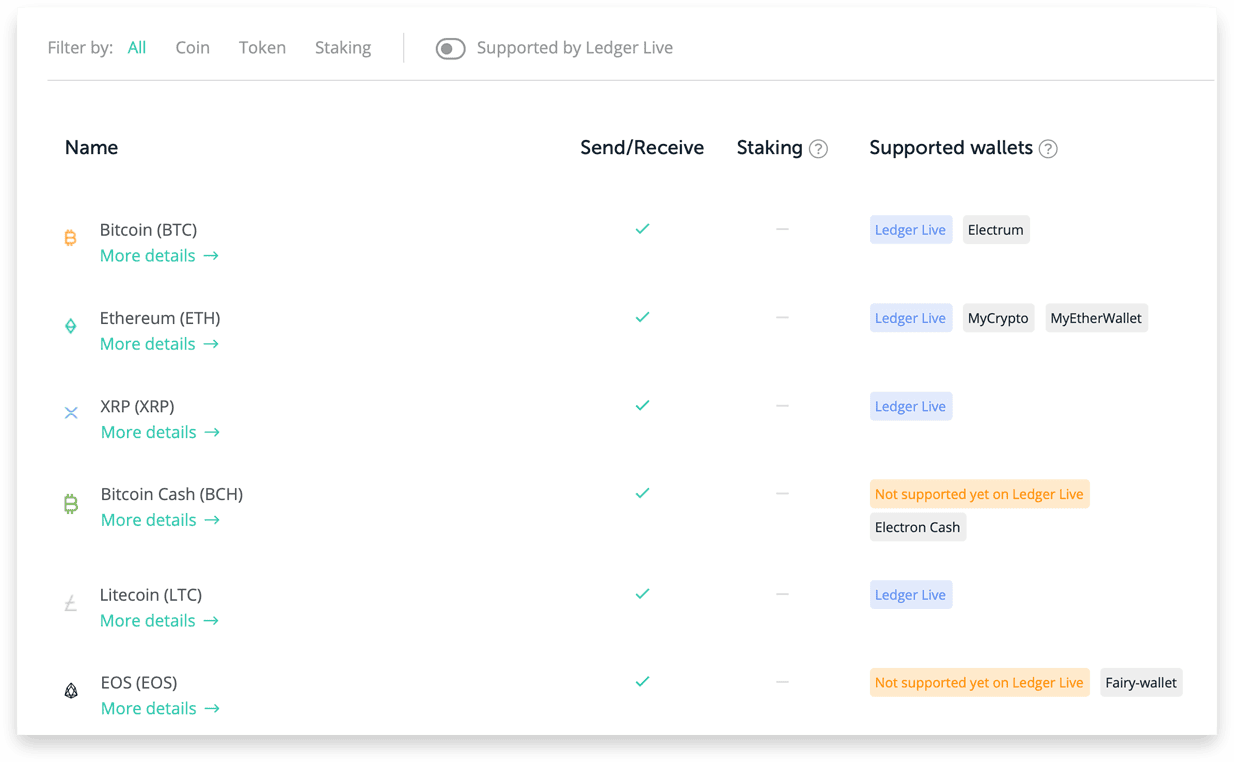
Task: Click the XRP coin icon
Action: click(x=71, y=413)
